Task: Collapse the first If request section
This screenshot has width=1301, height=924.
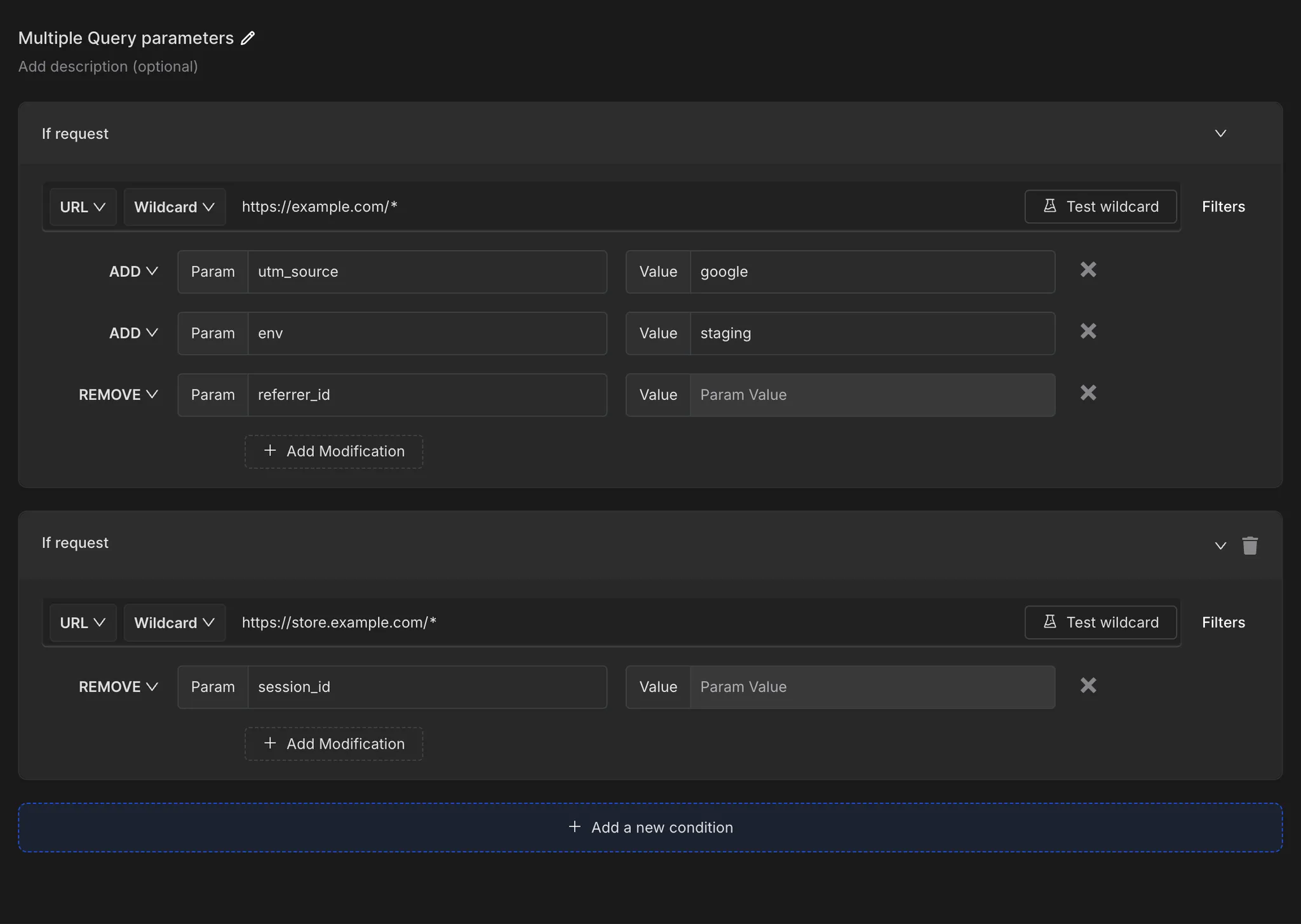Action: point(1220,133)
